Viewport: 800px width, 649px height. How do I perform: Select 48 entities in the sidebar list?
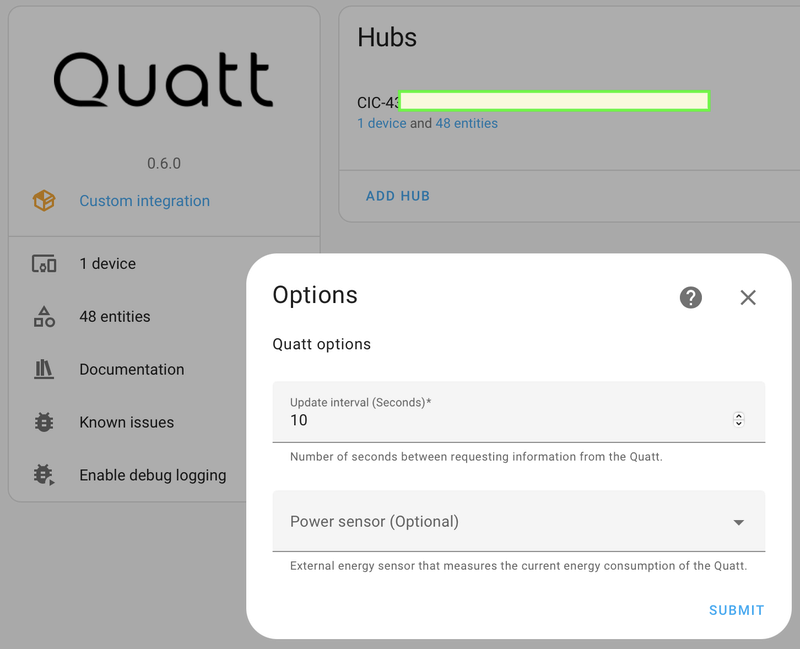coord(115,317)
